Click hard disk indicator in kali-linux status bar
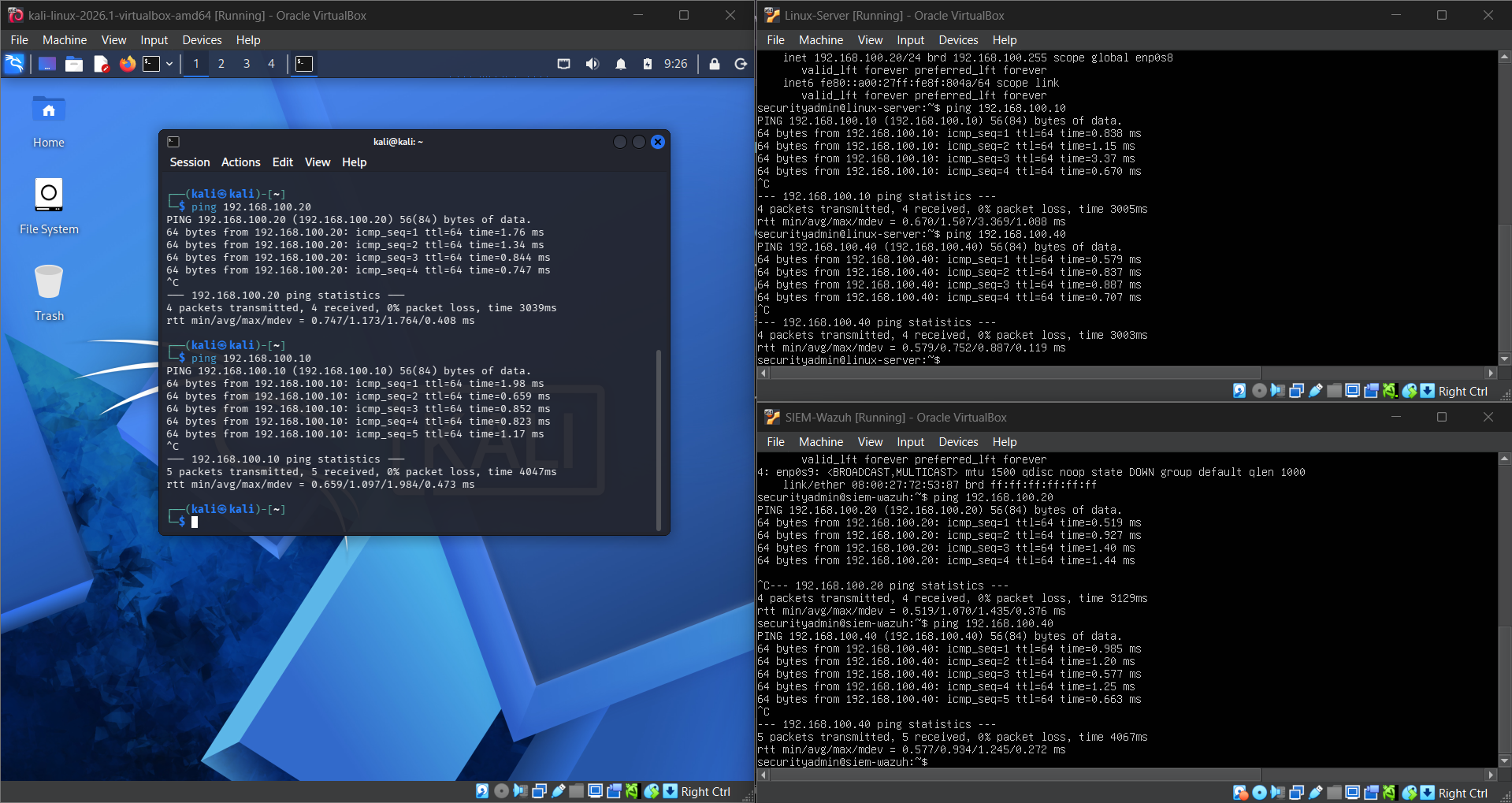This screenshot has height=803, width=1512. (482, 791)
